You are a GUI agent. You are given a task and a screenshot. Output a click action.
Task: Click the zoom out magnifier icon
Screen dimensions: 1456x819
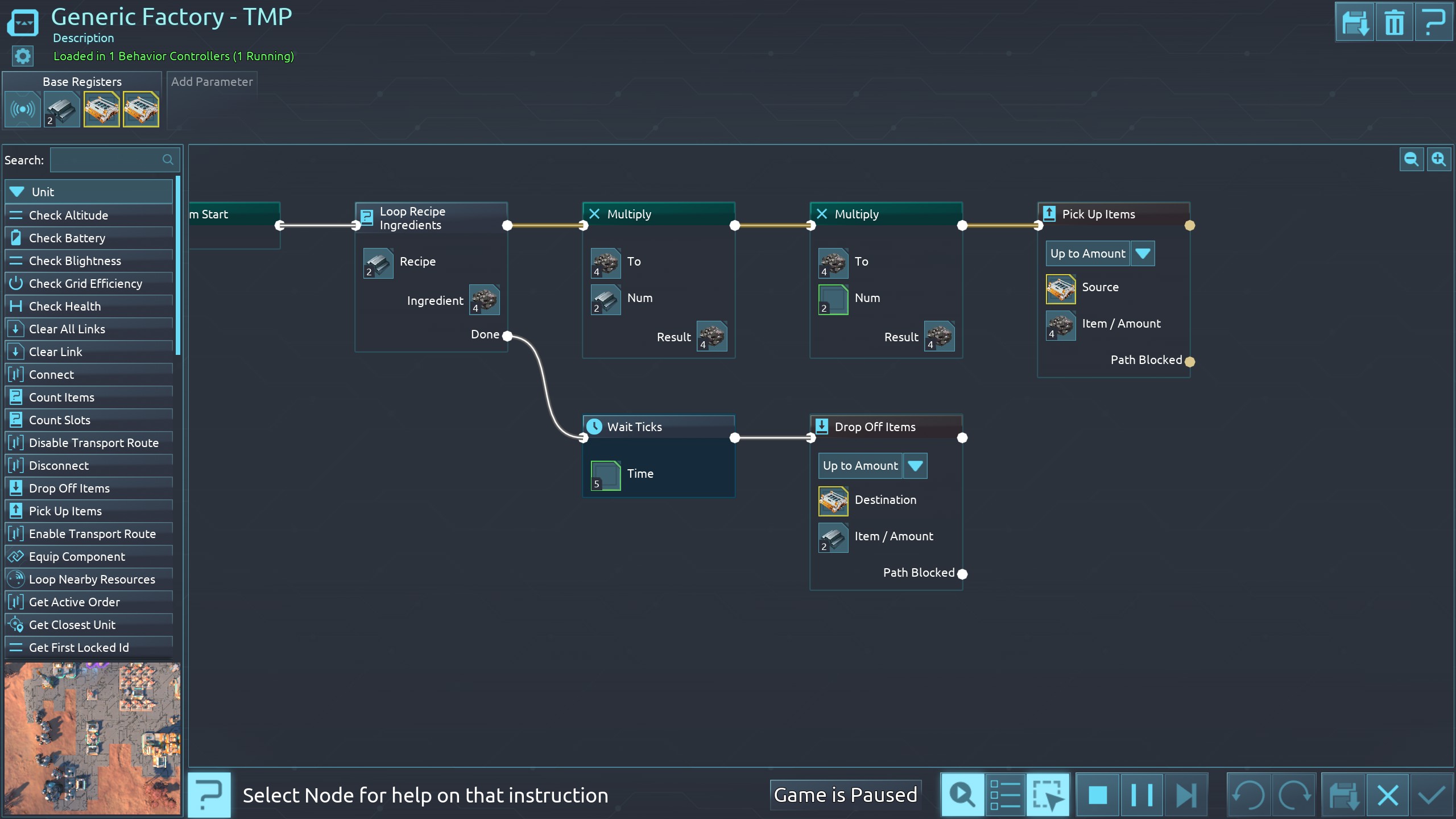[x=1411, y=159]
